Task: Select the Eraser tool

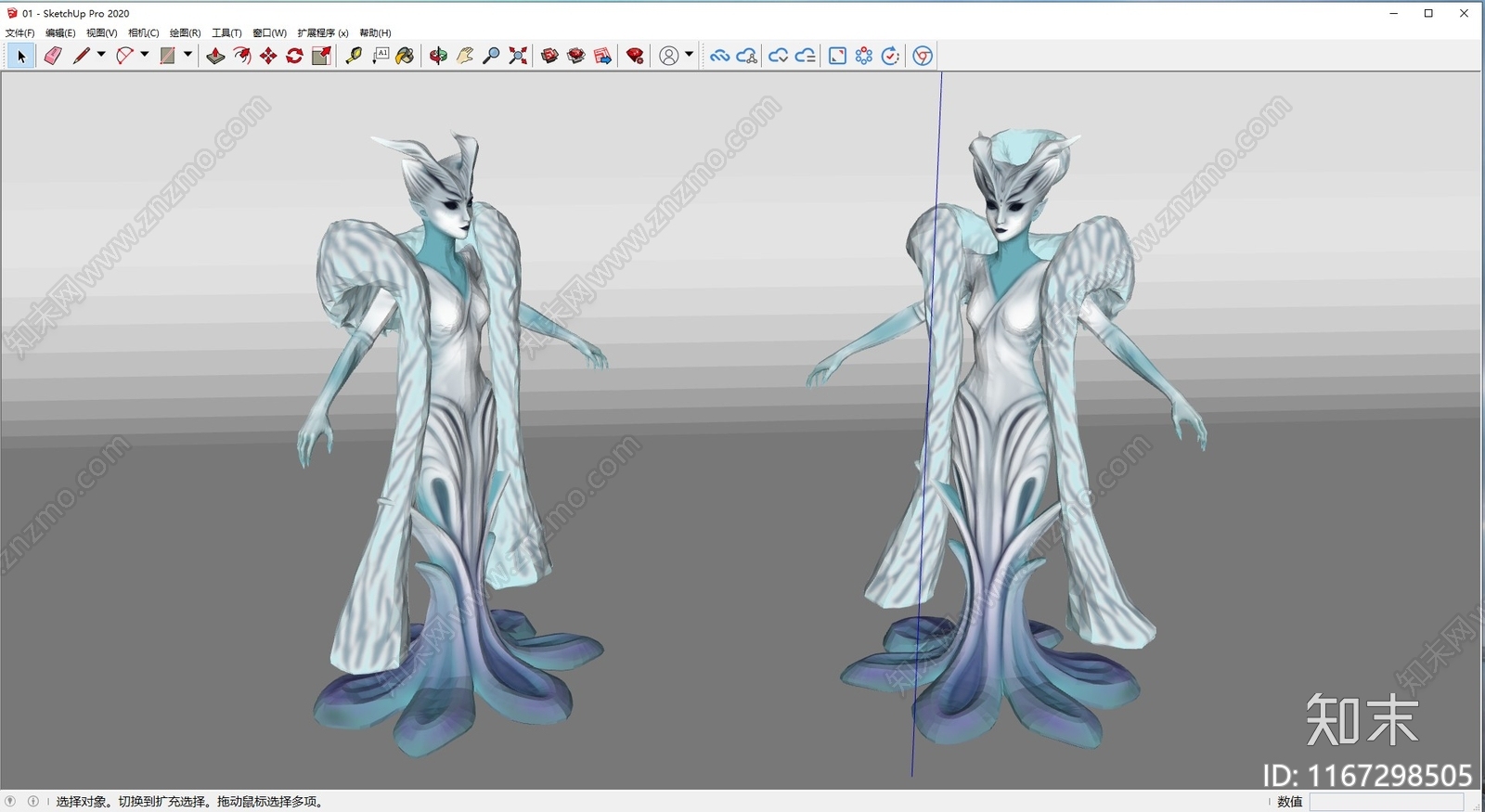Action: [53, 56]
